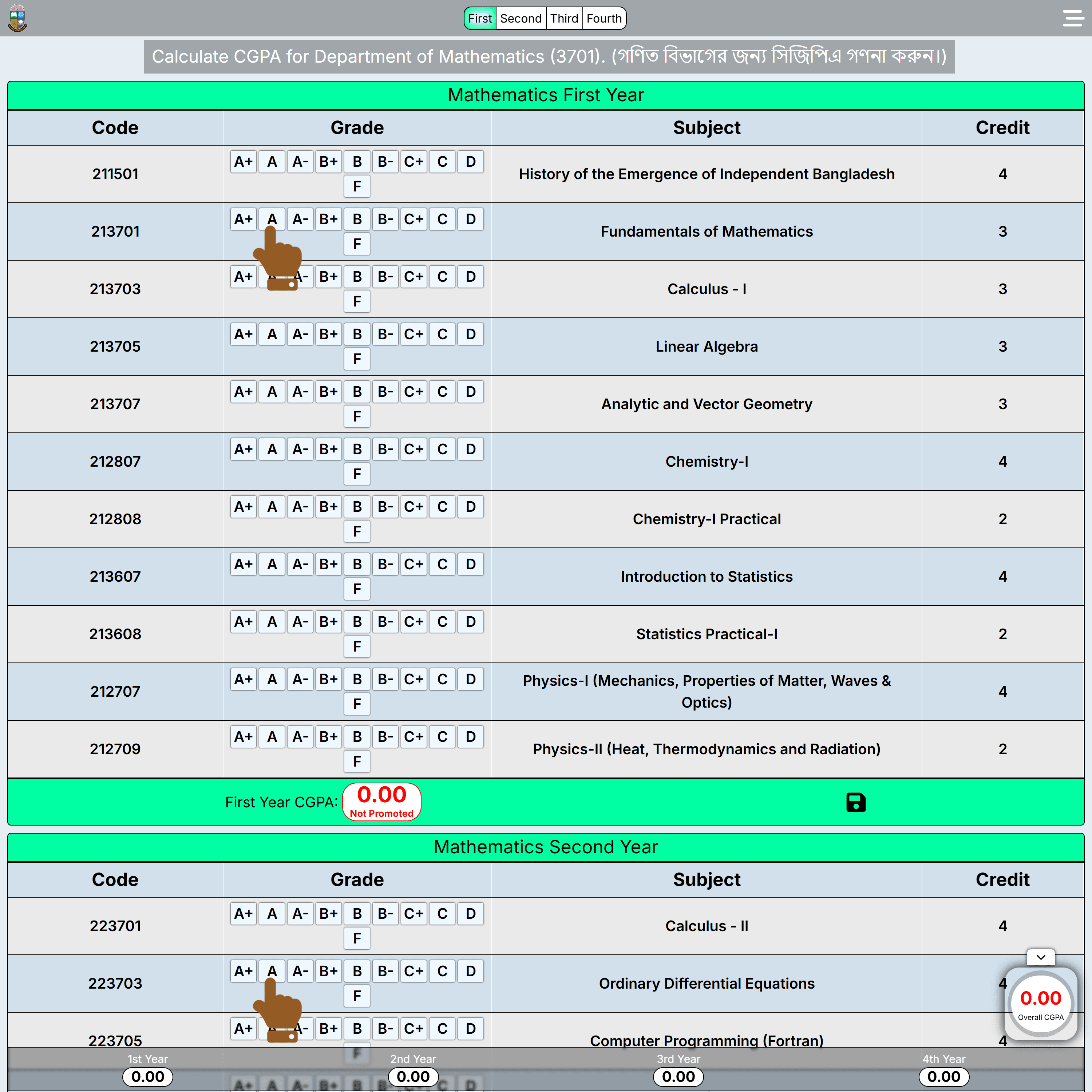The width and height of the screenshot is (1092, 1092).
Task: Click the Linear Algebra subject name
Action: (707, 347)
